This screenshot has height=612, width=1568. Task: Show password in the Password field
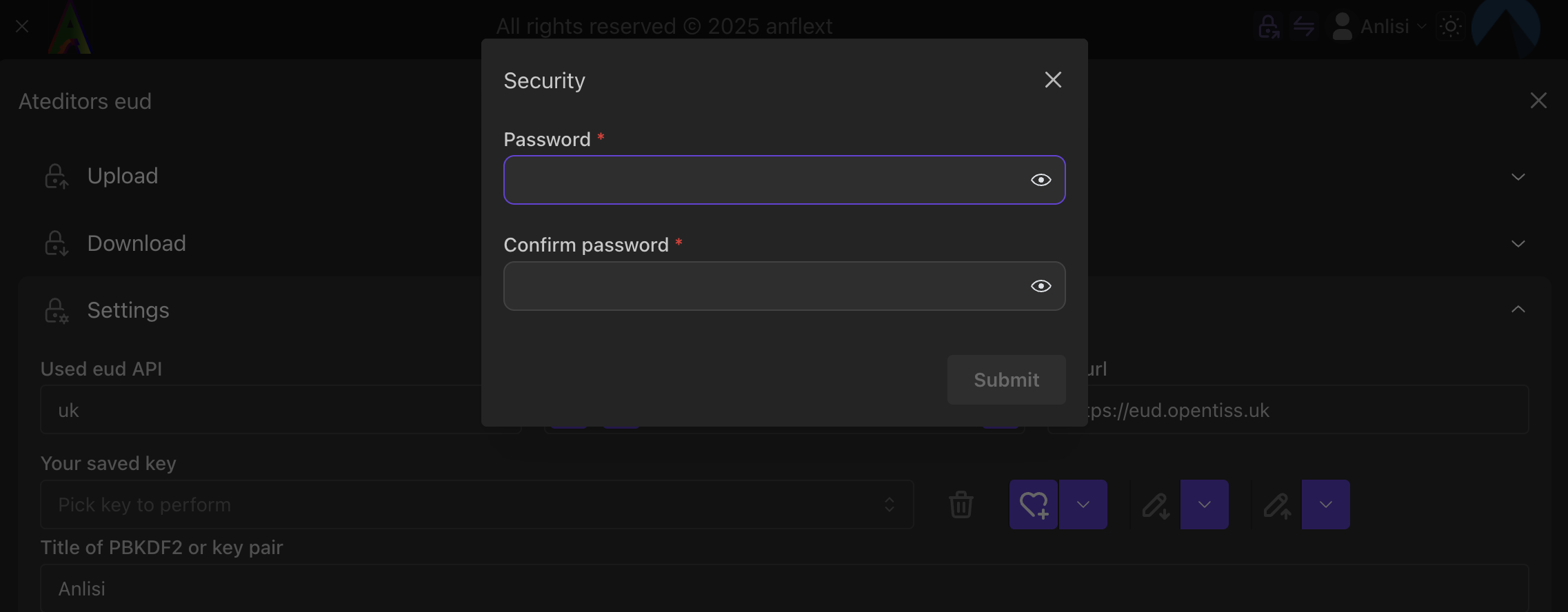coord(1041,180)
